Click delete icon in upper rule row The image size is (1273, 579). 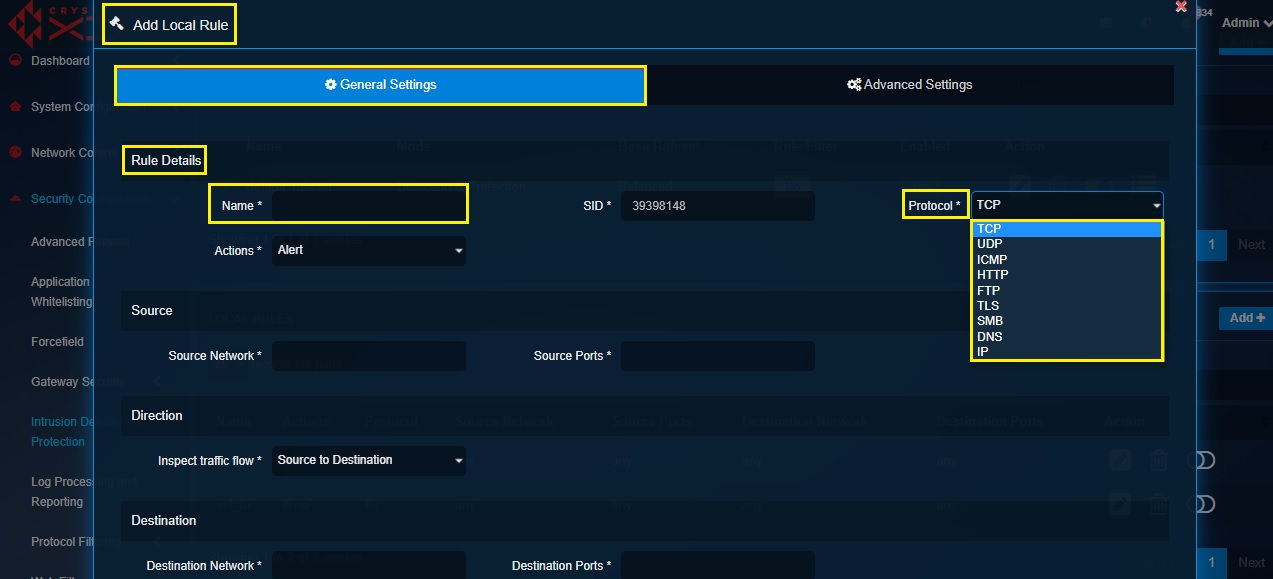[1158, 460]
